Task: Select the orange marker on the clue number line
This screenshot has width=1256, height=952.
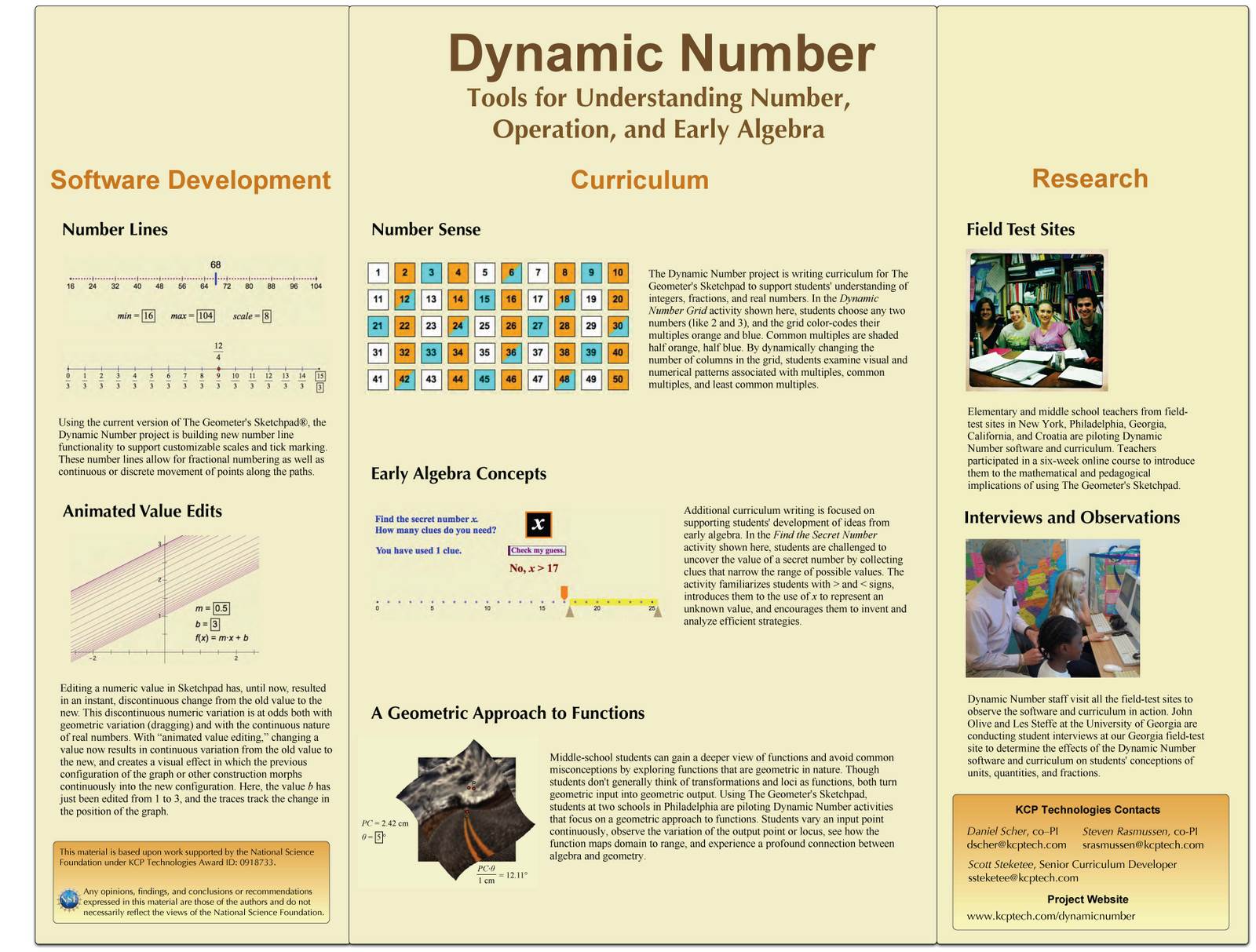Action: click(x=564, y=592)
